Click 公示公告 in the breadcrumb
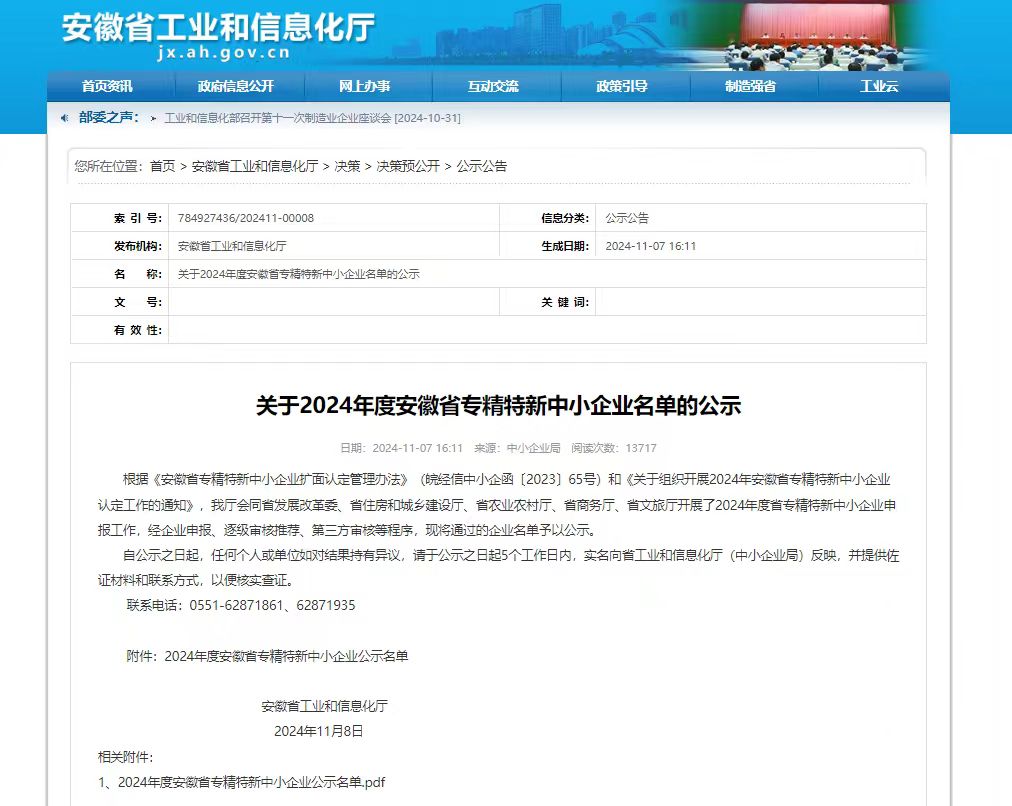This screenshot has height=806, width=1012. pyautogui.click(x=482, y=166)
